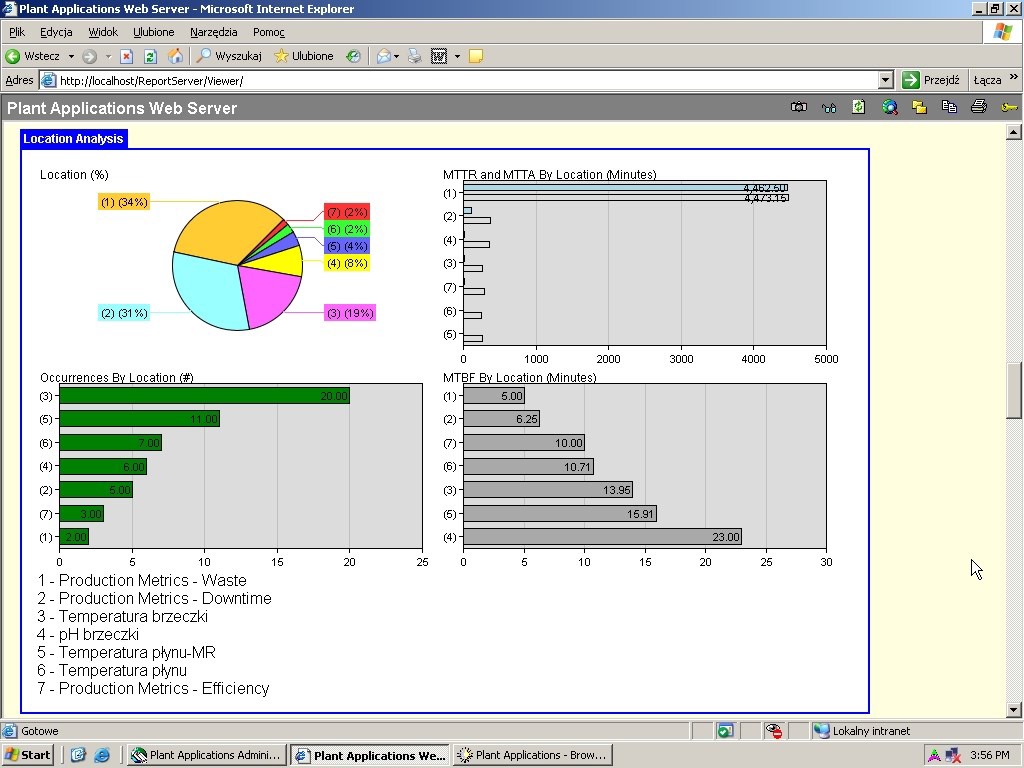Click the red (7) (2%) pie label
Image resolution: width=1024 pixels, height=768 pixels.
(347, 212)
